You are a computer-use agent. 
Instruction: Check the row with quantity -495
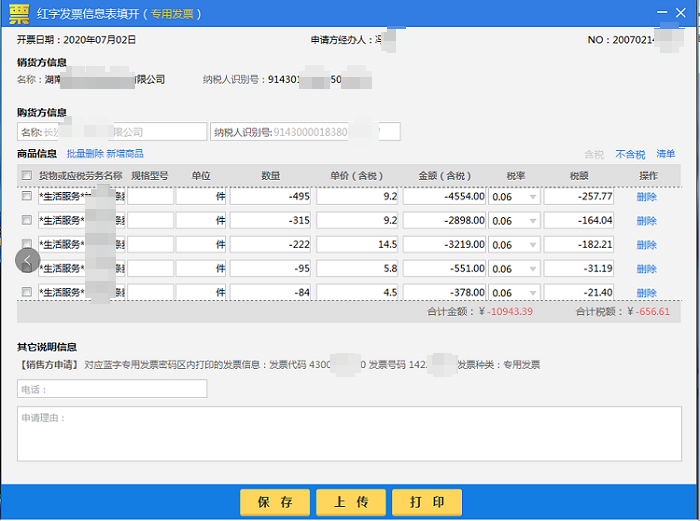tap(26, 197)
